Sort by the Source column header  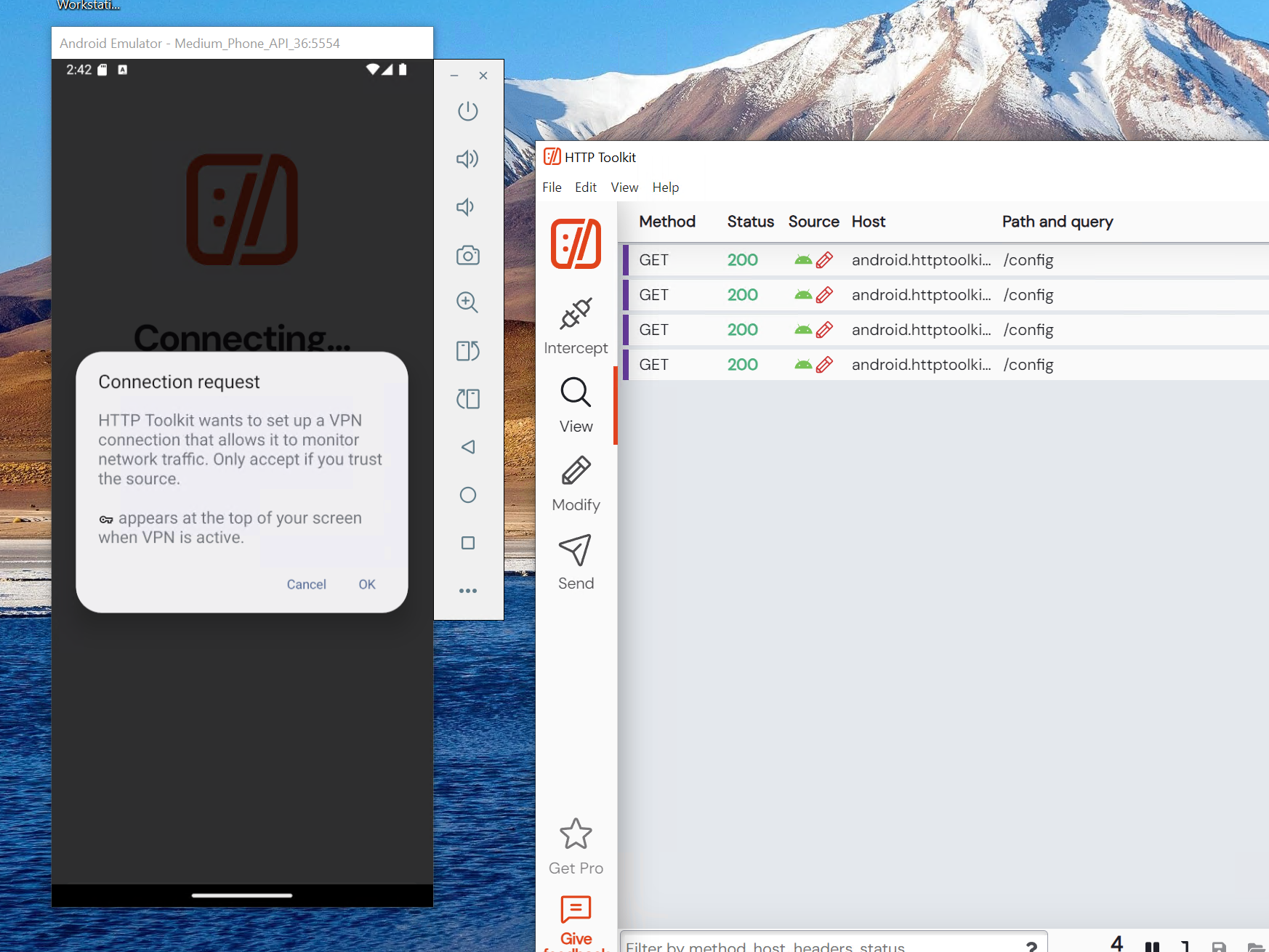[813, 222]
